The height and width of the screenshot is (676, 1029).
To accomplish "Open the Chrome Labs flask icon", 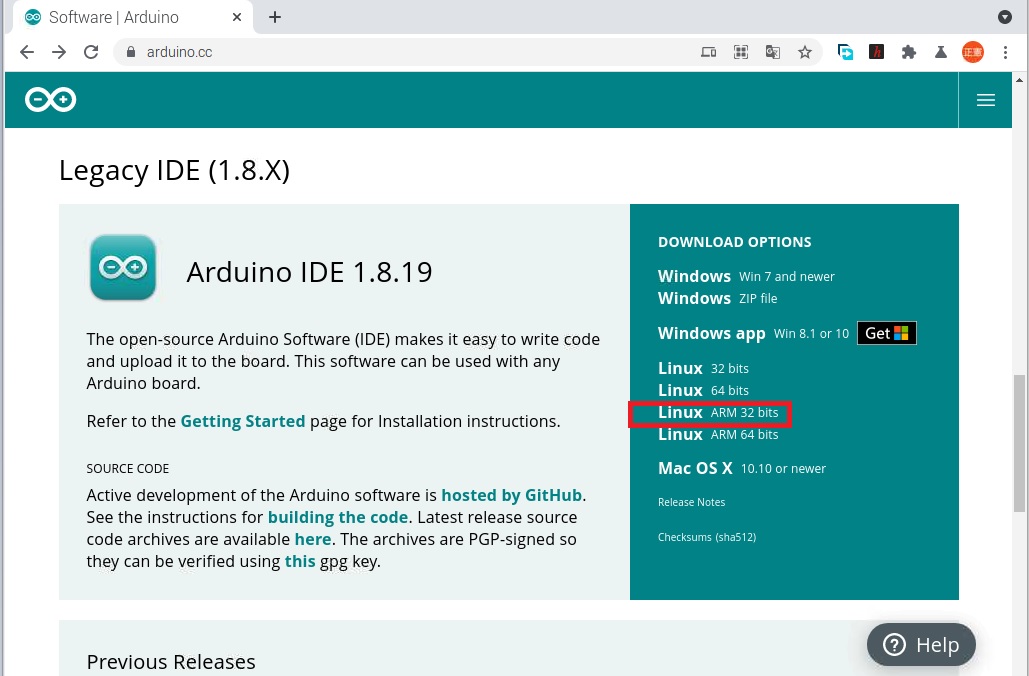I will click(x=940, y=53).
